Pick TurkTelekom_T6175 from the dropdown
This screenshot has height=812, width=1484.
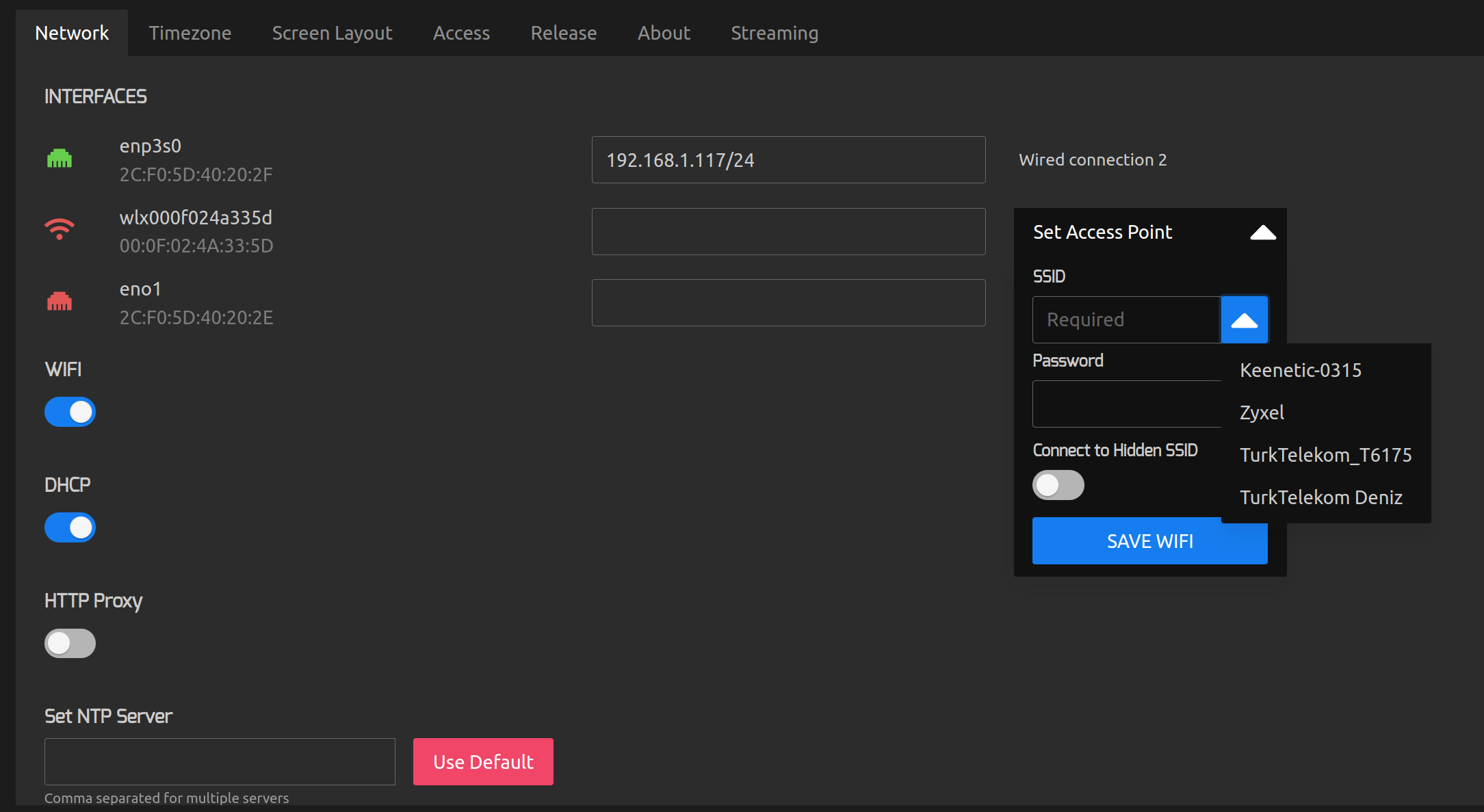[1325, 455]
